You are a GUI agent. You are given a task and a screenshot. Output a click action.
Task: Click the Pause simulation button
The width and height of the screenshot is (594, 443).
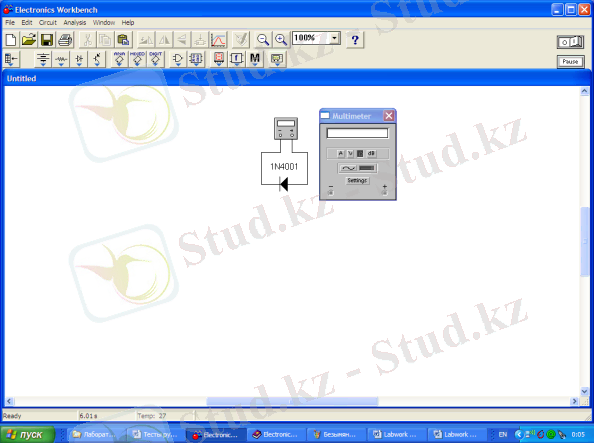click(571, 61)
